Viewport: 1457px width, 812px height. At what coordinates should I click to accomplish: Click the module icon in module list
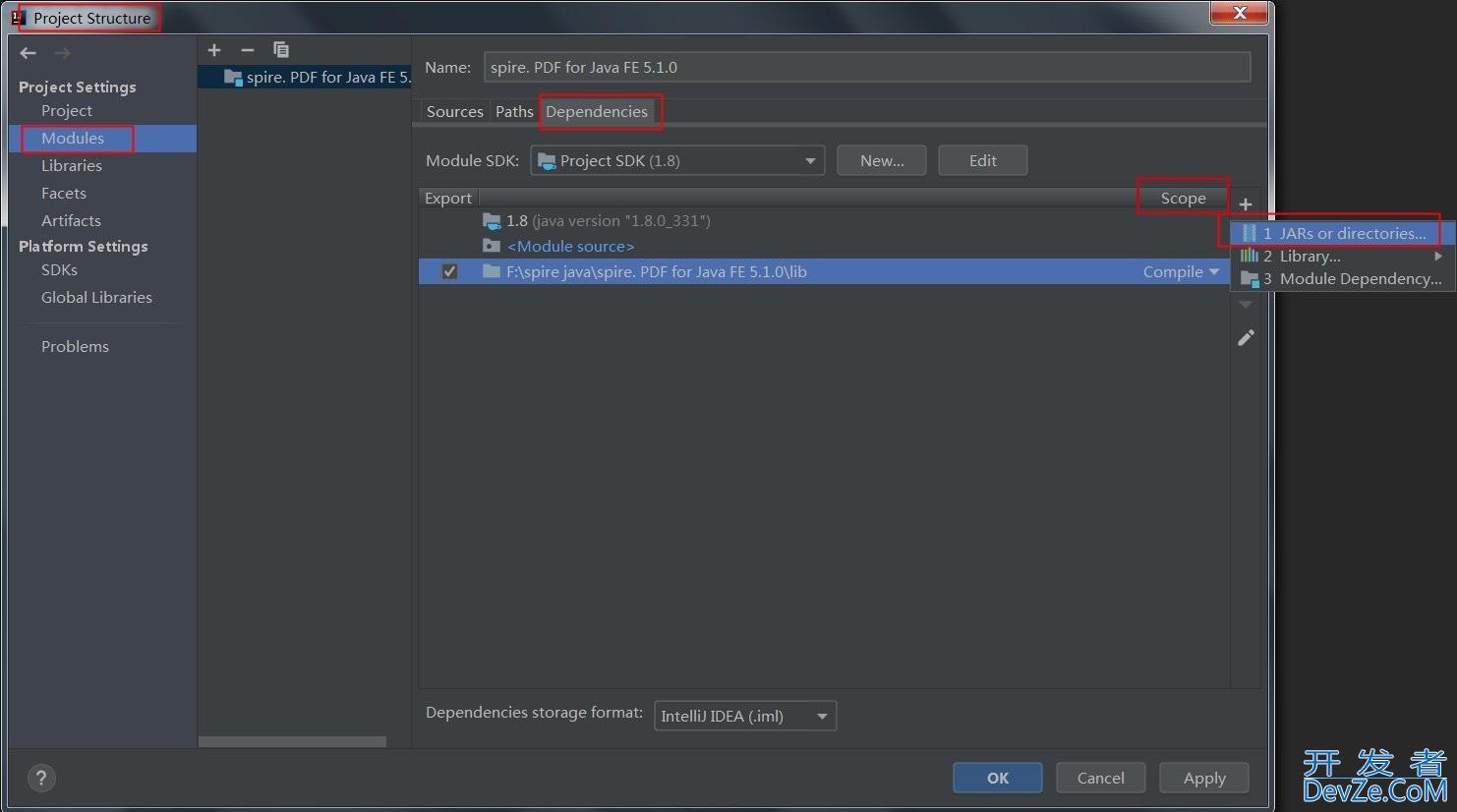pyautogui.click(x=233, y=77)
